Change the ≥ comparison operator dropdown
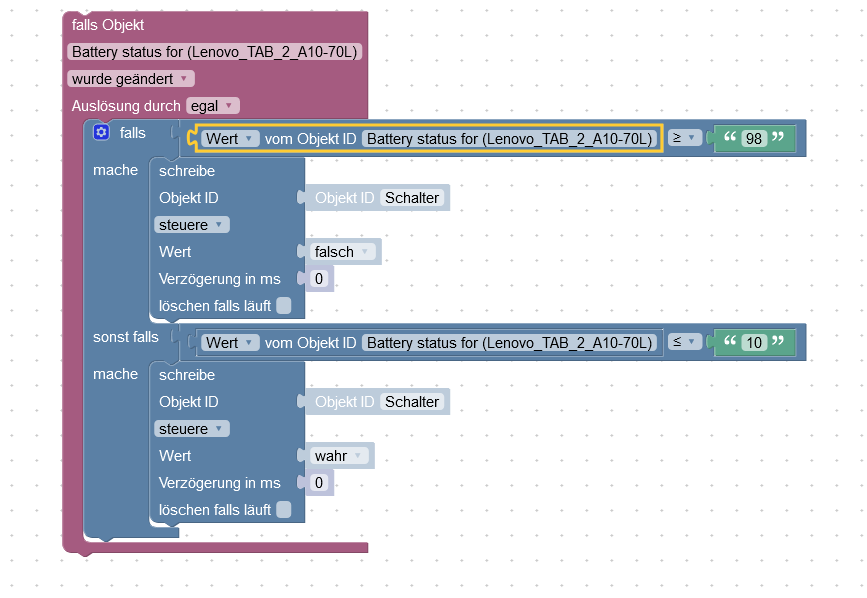This screenshot has height=598, width=867. (685, 138)
